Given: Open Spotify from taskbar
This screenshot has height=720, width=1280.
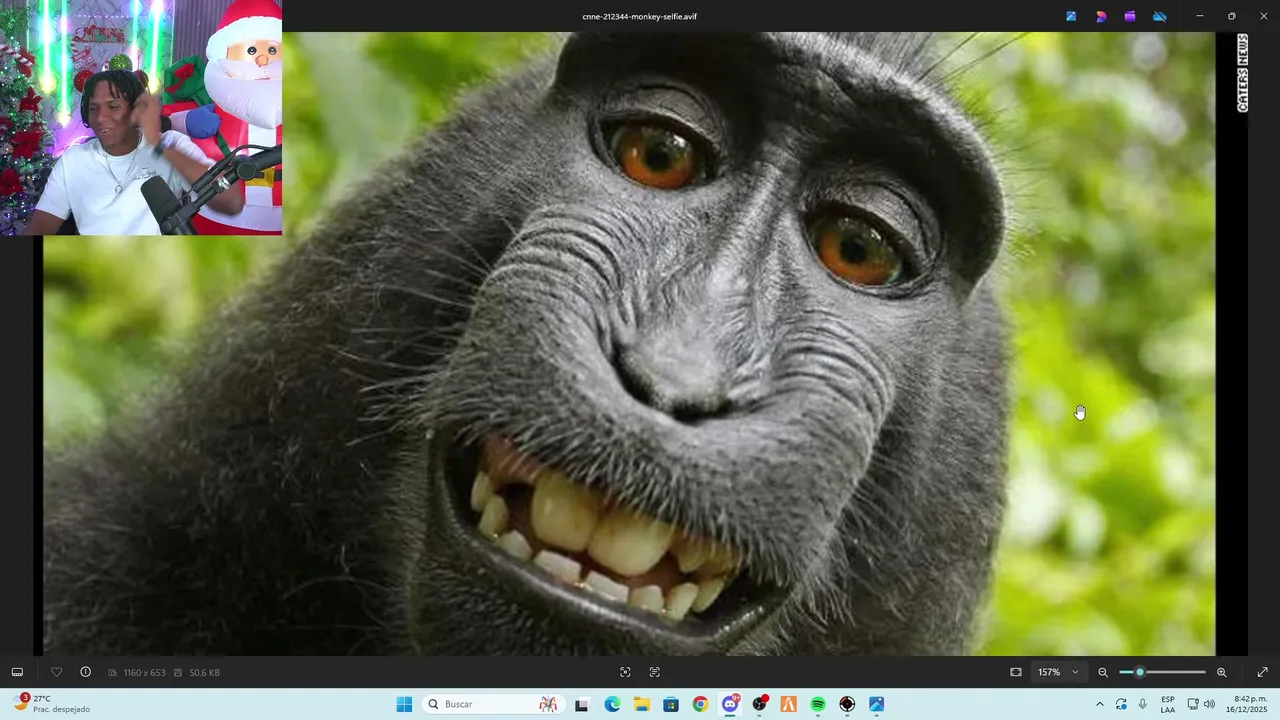Looking at the screenshot, I should pos(818,704).
